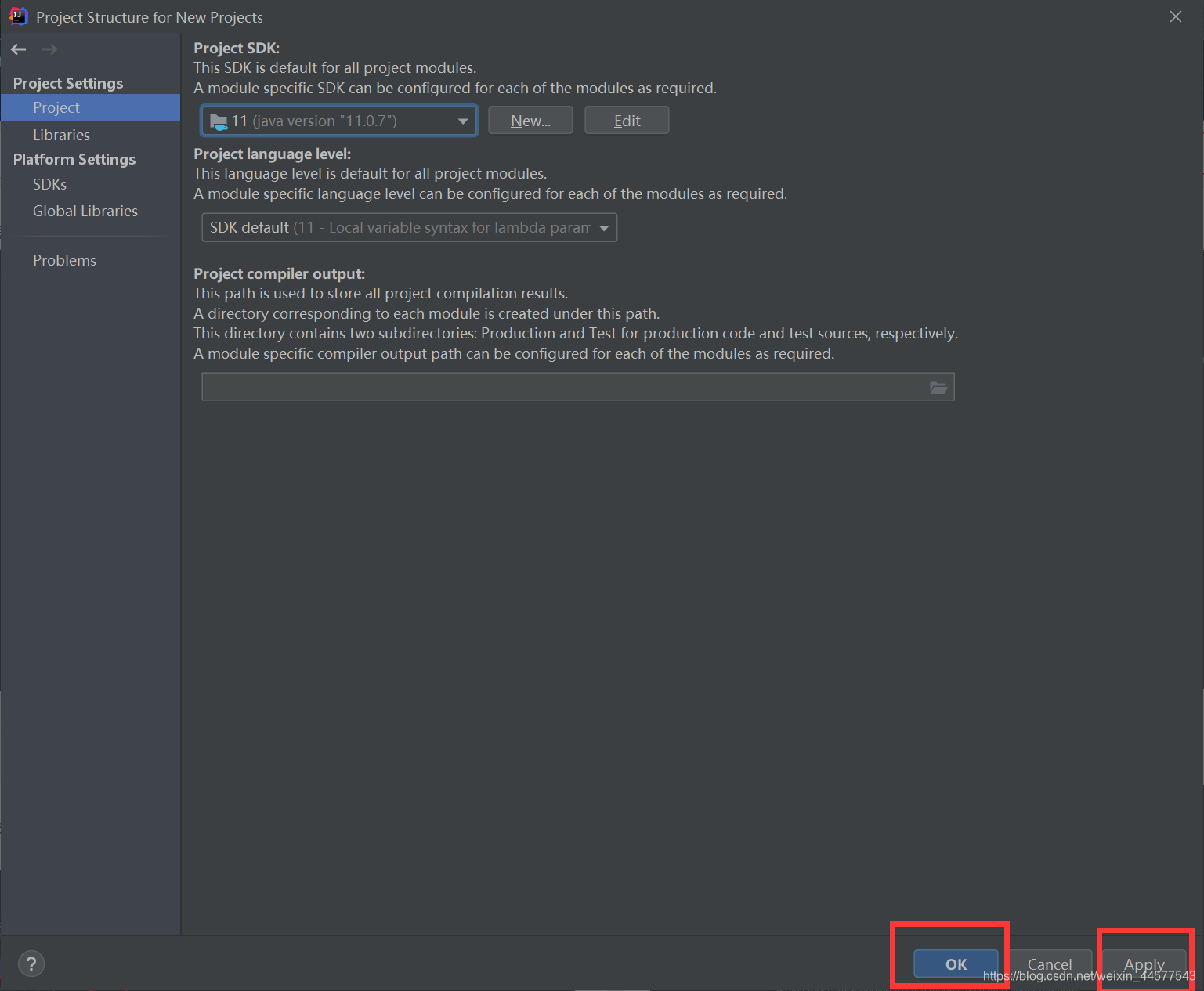Click the 'Platform Settings' sidebar heading
The width and height of the screenshot is (1204, 991).
tap(74, 159)
